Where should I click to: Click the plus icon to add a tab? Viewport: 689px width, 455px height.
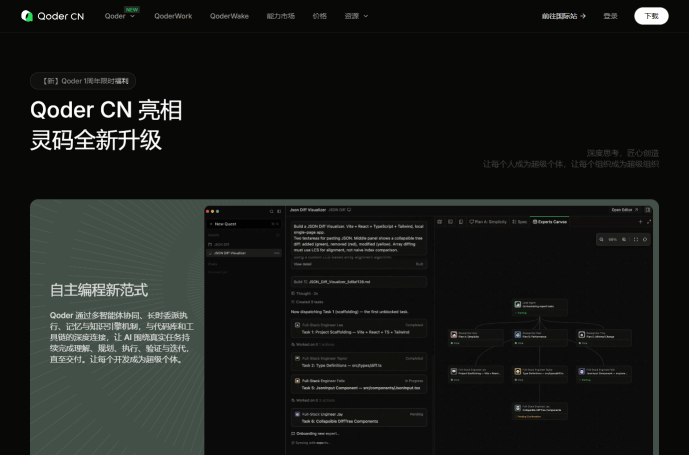[x=640, y=222]
